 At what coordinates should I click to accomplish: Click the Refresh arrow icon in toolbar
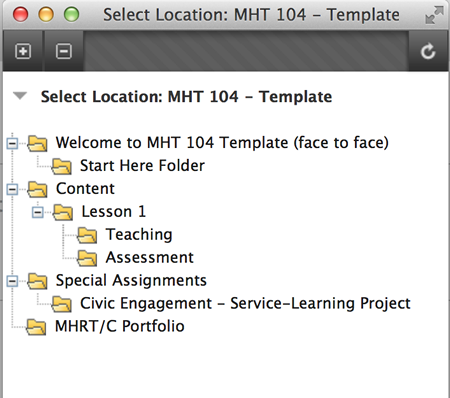point(428,51)
